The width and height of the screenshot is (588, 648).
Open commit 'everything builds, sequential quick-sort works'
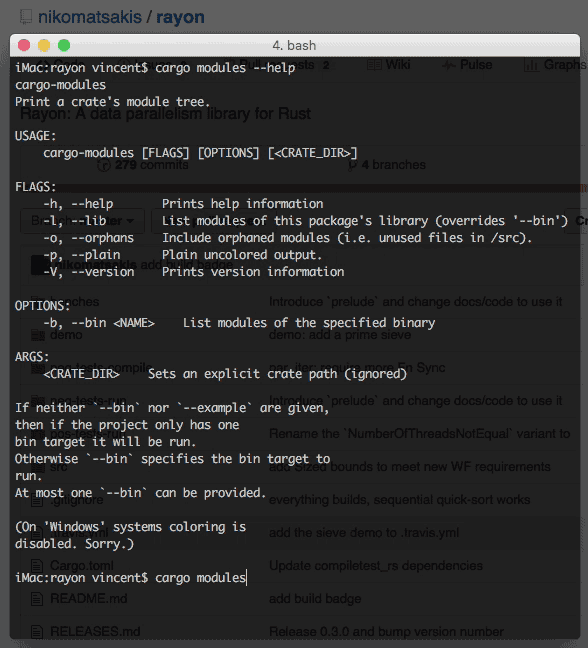(400, 500)
